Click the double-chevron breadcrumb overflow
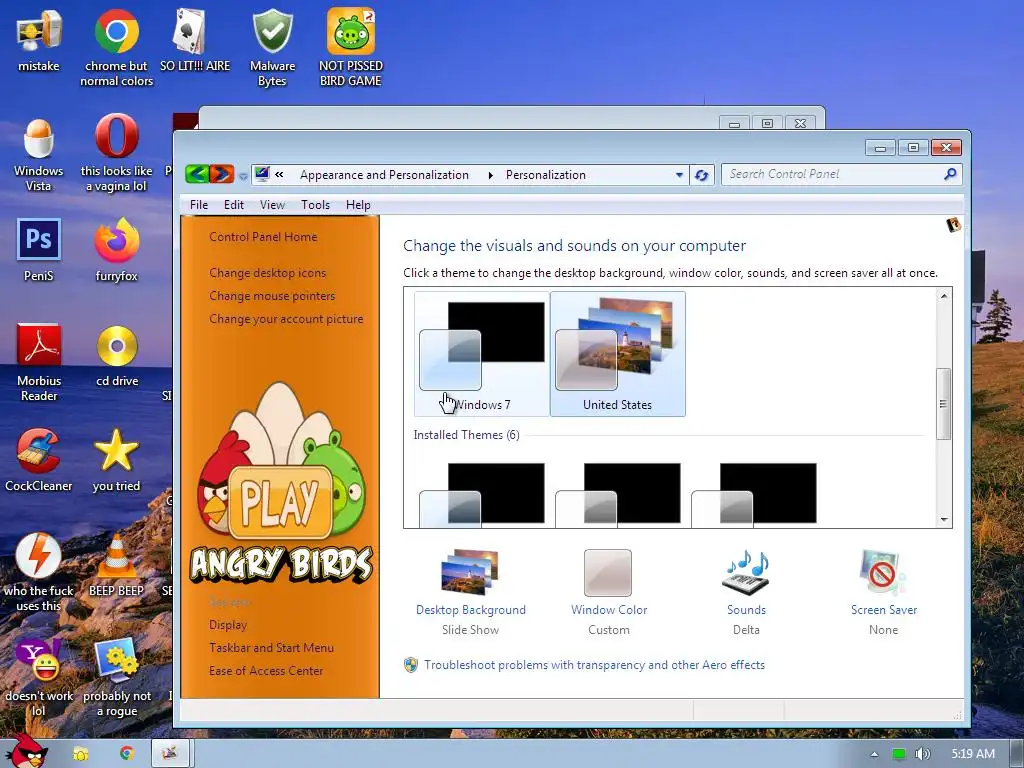This screenshot has width=1024, height=768. tap(280, 174)
